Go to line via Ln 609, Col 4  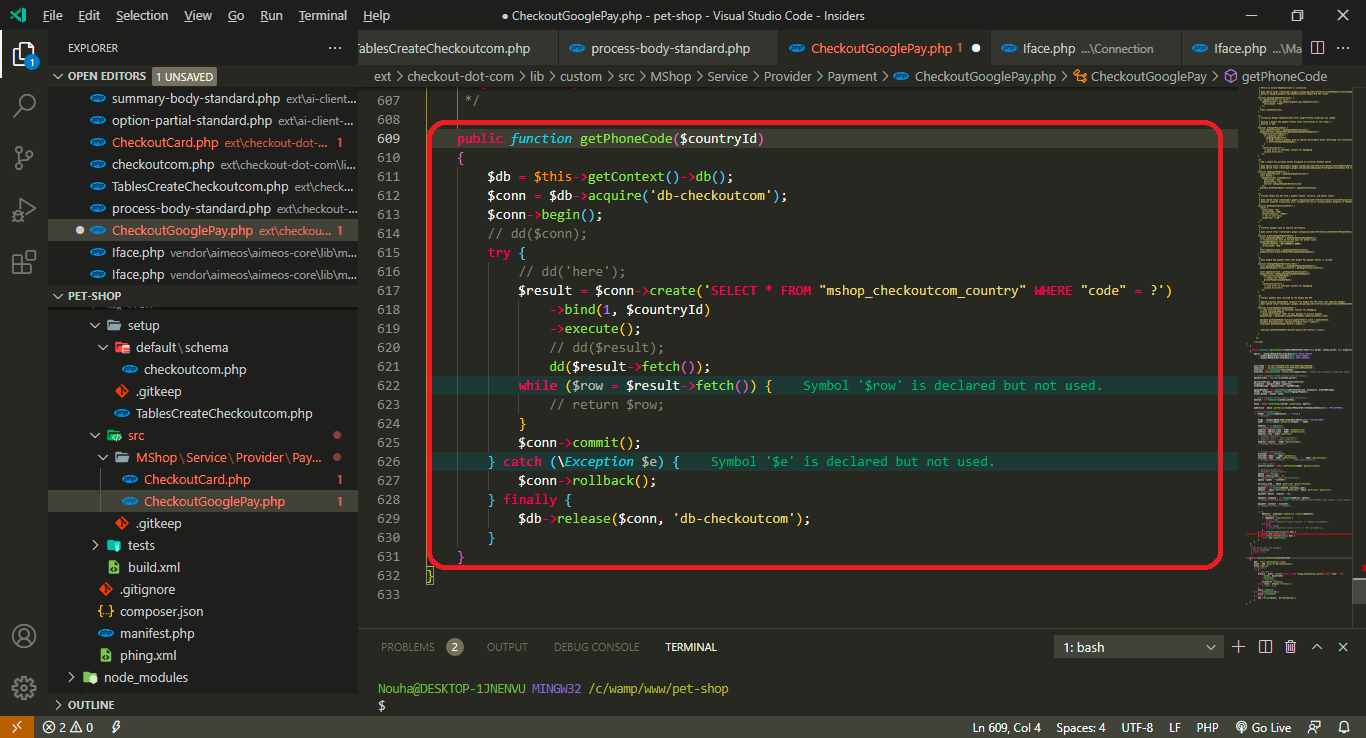[1007, 728]
